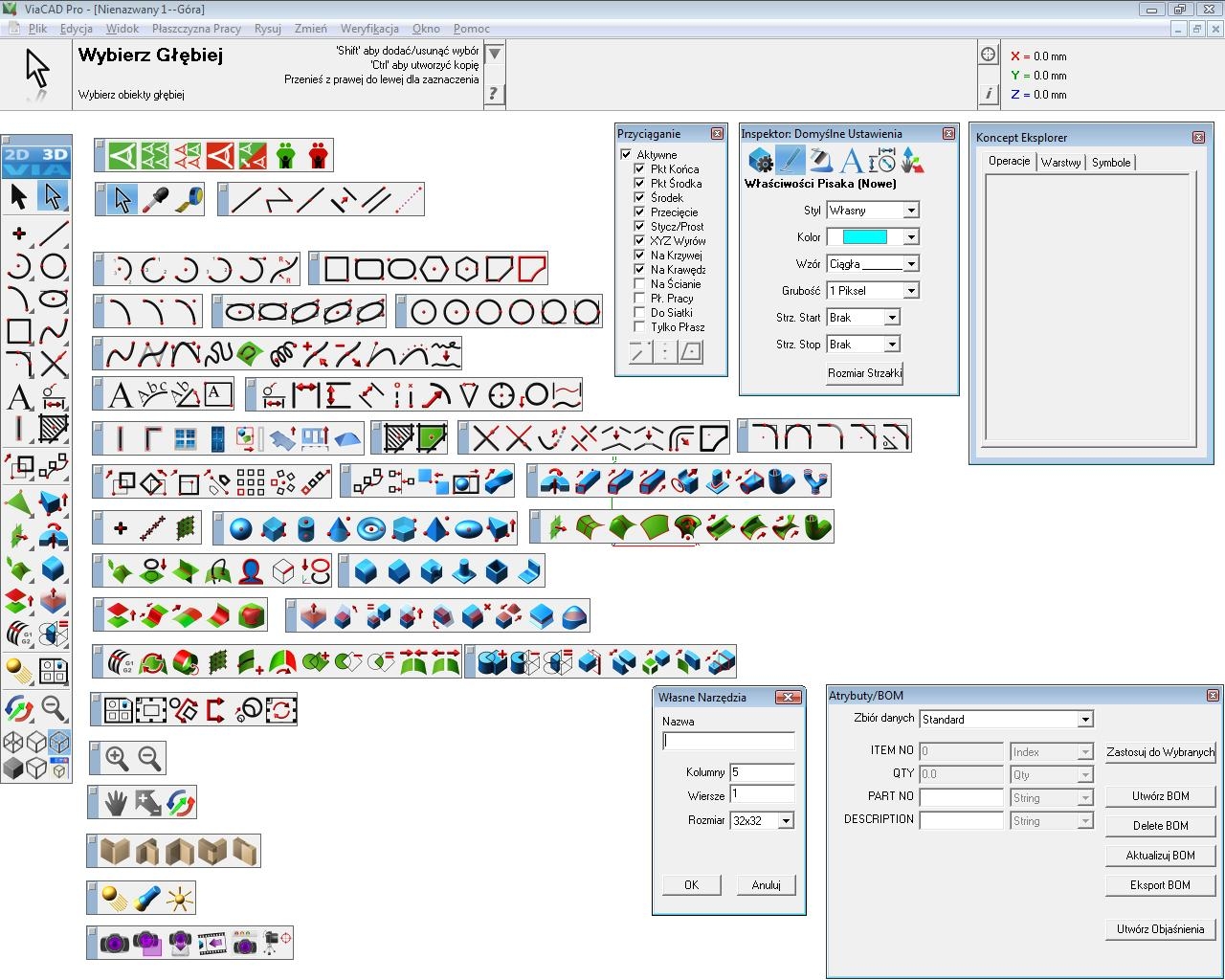The width and height of the screenshot is (1225, 980).
Task: Expand the Grubość thickness dropdown
Action: [x=910, y=290]
